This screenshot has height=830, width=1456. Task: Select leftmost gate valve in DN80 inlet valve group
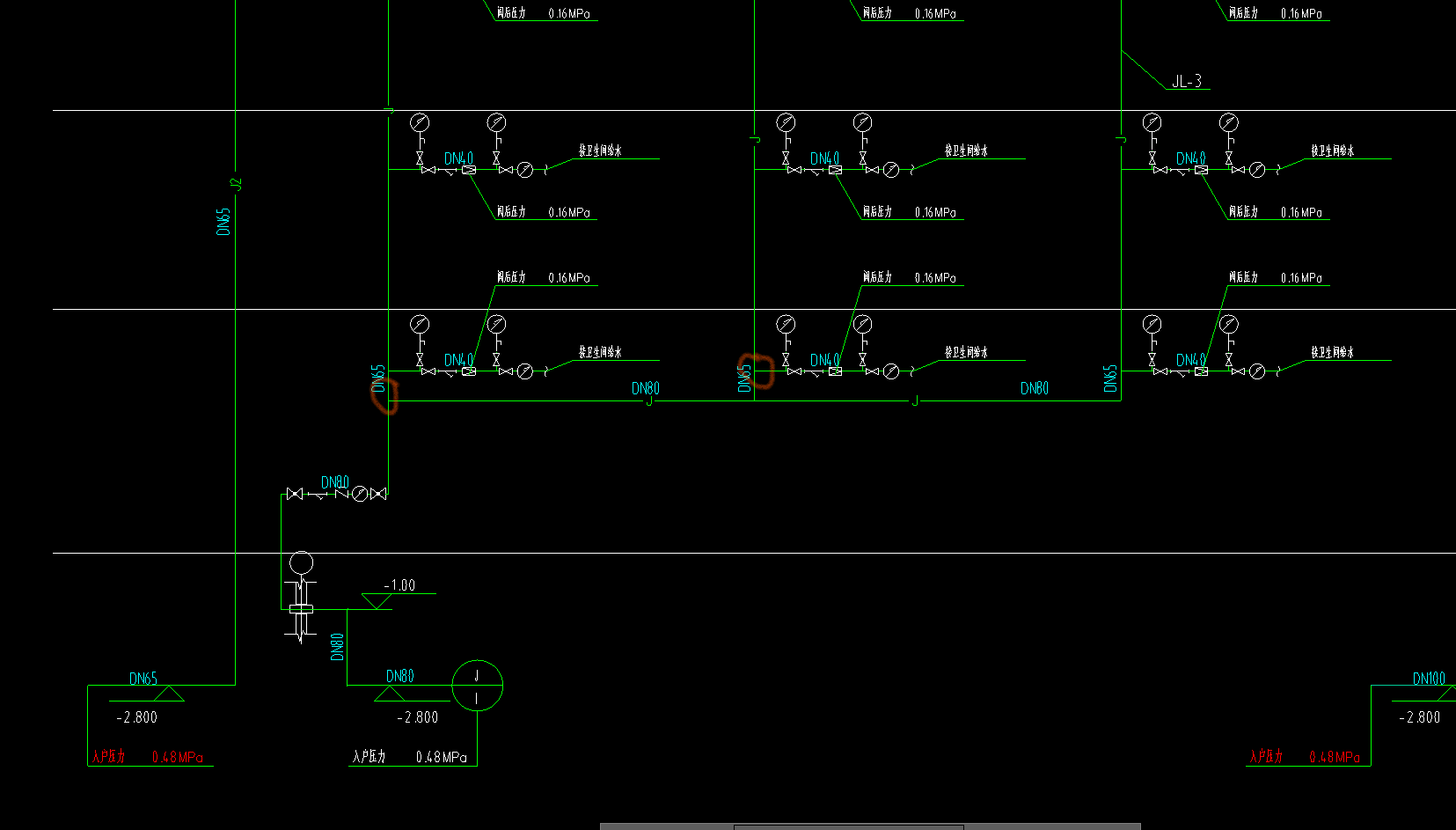(x=295, y=494)
